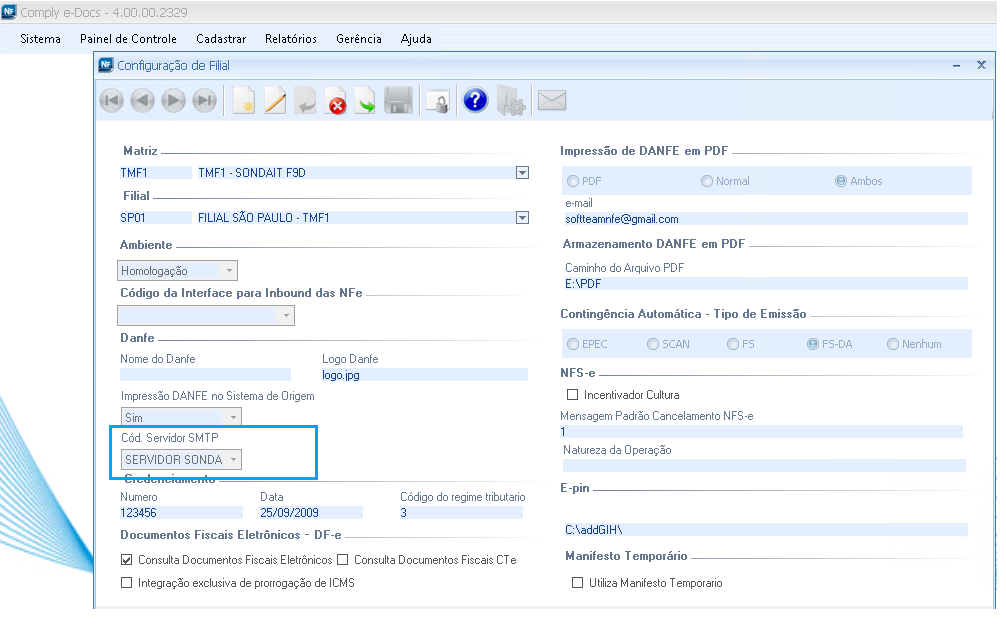Click the padlock icon in toolbar

click(x=437, y=100)
